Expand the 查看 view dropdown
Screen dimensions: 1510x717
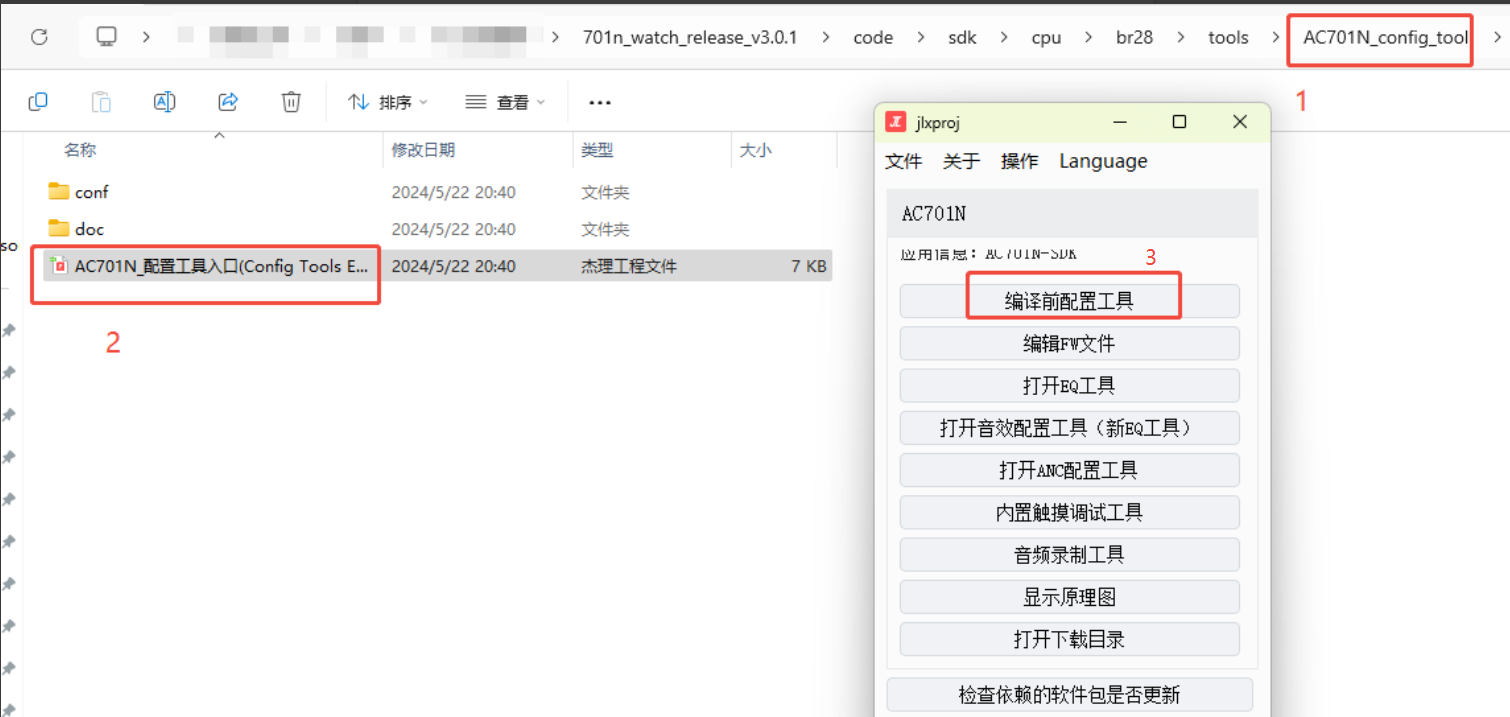(506, 102)
